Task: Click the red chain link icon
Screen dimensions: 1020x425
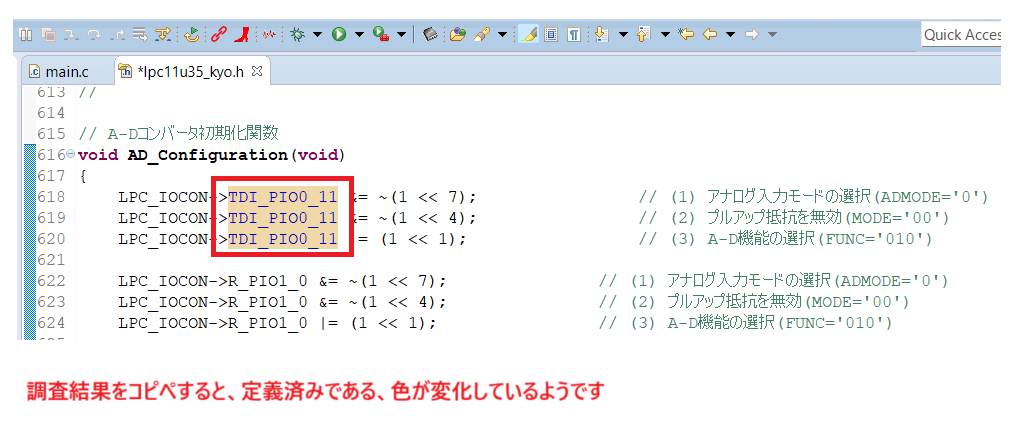Action: 218,34
